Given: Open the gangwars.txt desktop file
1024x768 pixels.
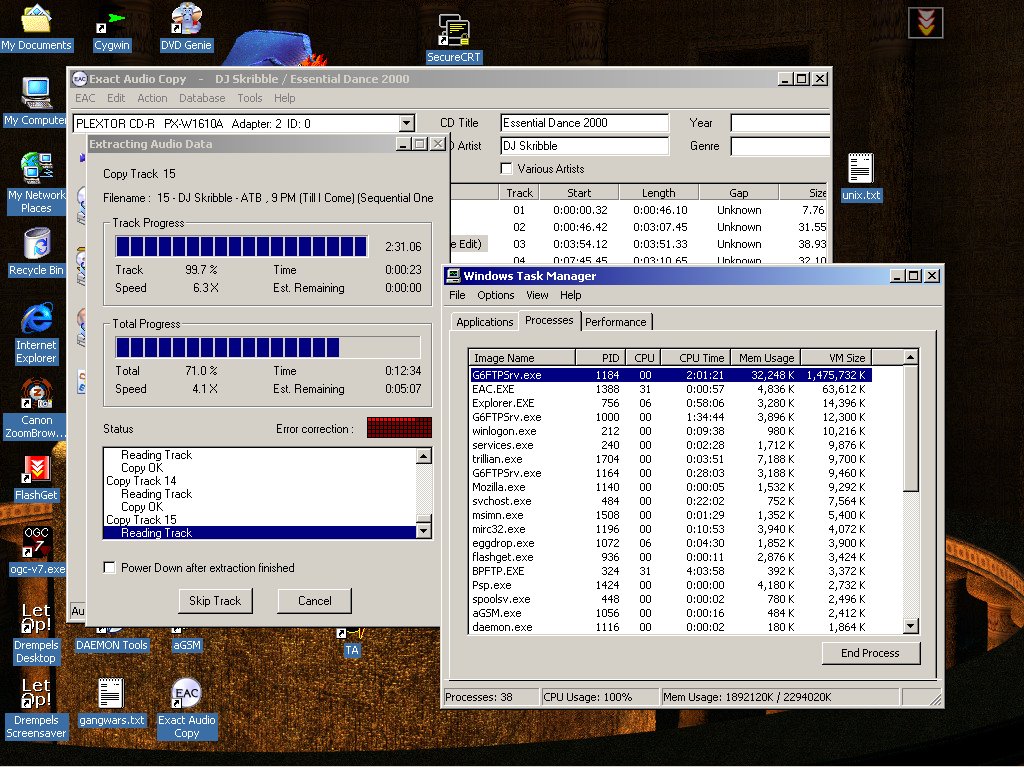Looking at the screenshot, I should (111, 695).
